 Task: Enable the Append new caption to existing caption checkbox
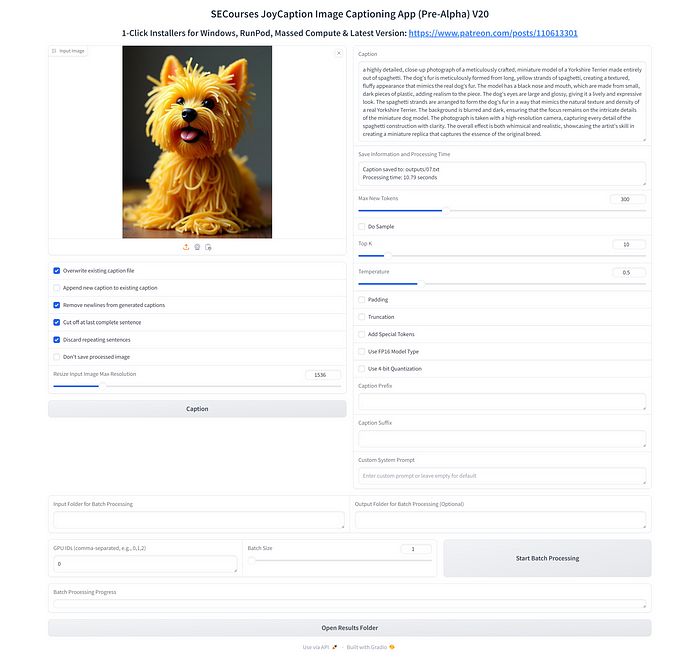[57, 288]
